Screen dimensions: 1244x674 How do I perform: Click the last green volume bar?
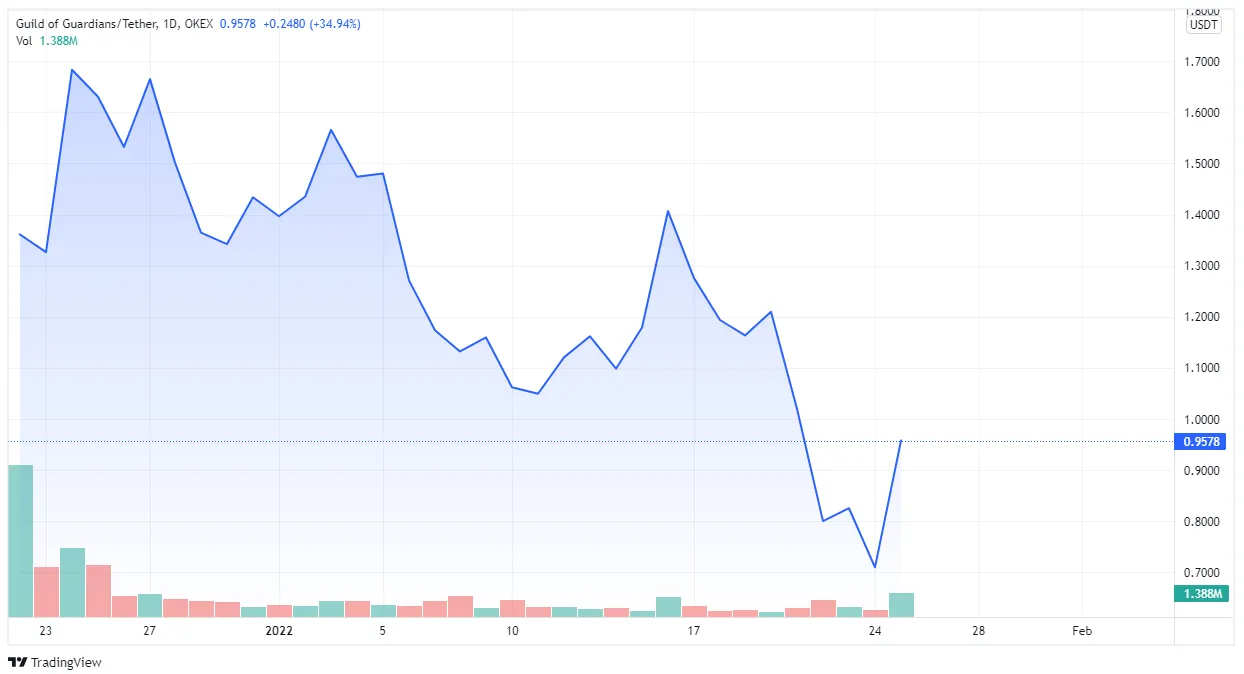coord(901,605)
